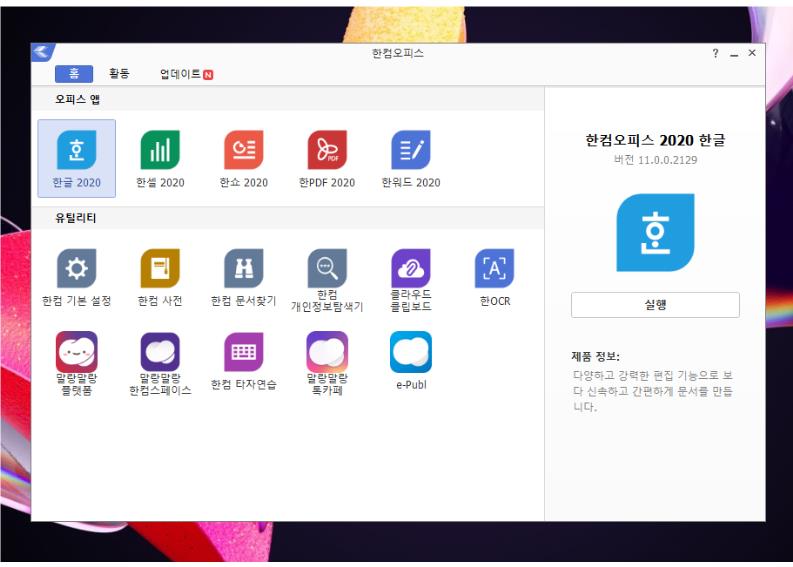This screenshot has width=793, height=567.
Task: Select the 한셀 2020 spreadsheet icon
Action: click(160, 150)
